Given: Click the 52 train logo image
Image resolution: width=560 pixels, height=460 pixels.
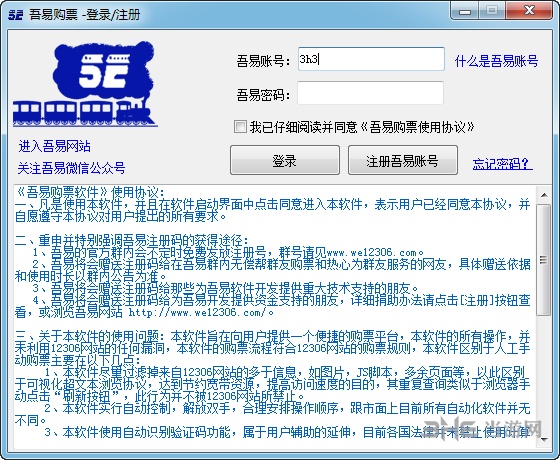Looking at the screenshot, I should pyautogui.click(x=85, y=84).
